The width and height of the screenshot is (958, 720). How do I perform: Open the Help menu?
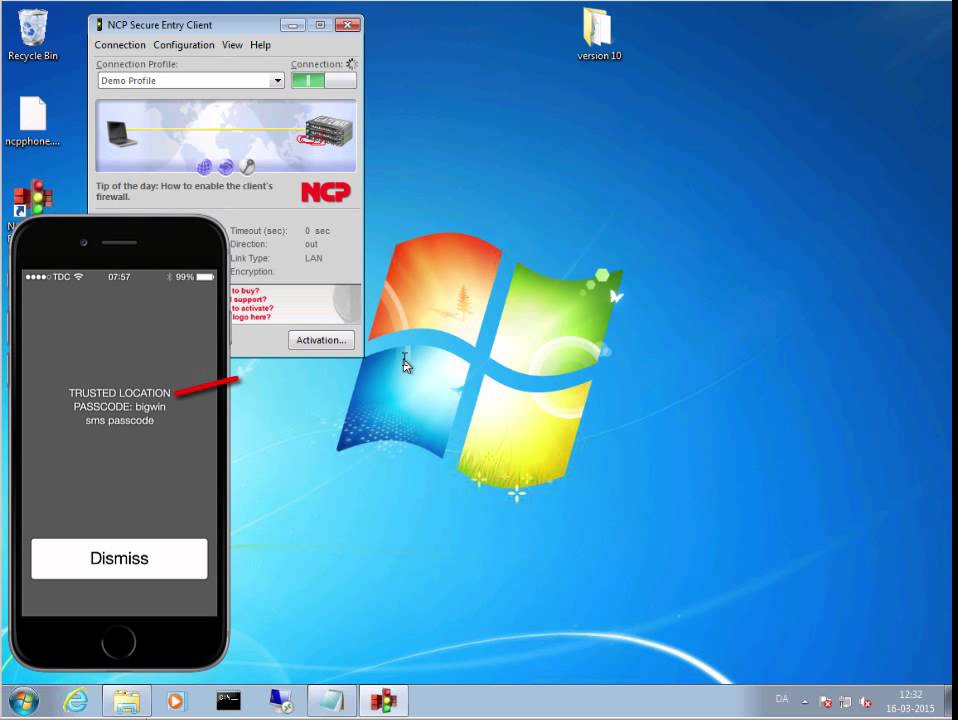pos(260,45)
